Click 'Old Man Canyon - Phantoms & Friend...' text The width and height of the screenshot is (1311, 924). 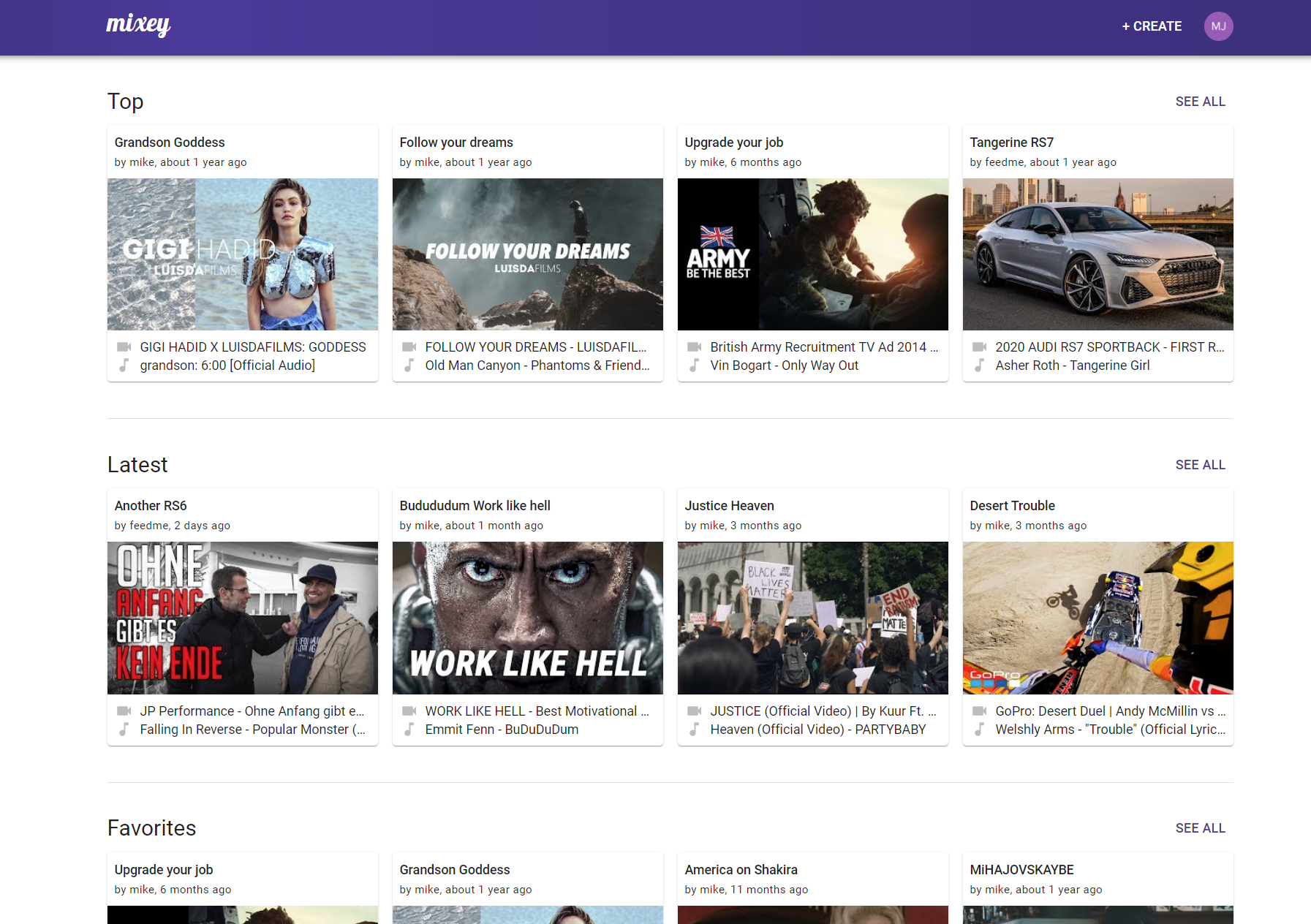[x=537, y=366]
